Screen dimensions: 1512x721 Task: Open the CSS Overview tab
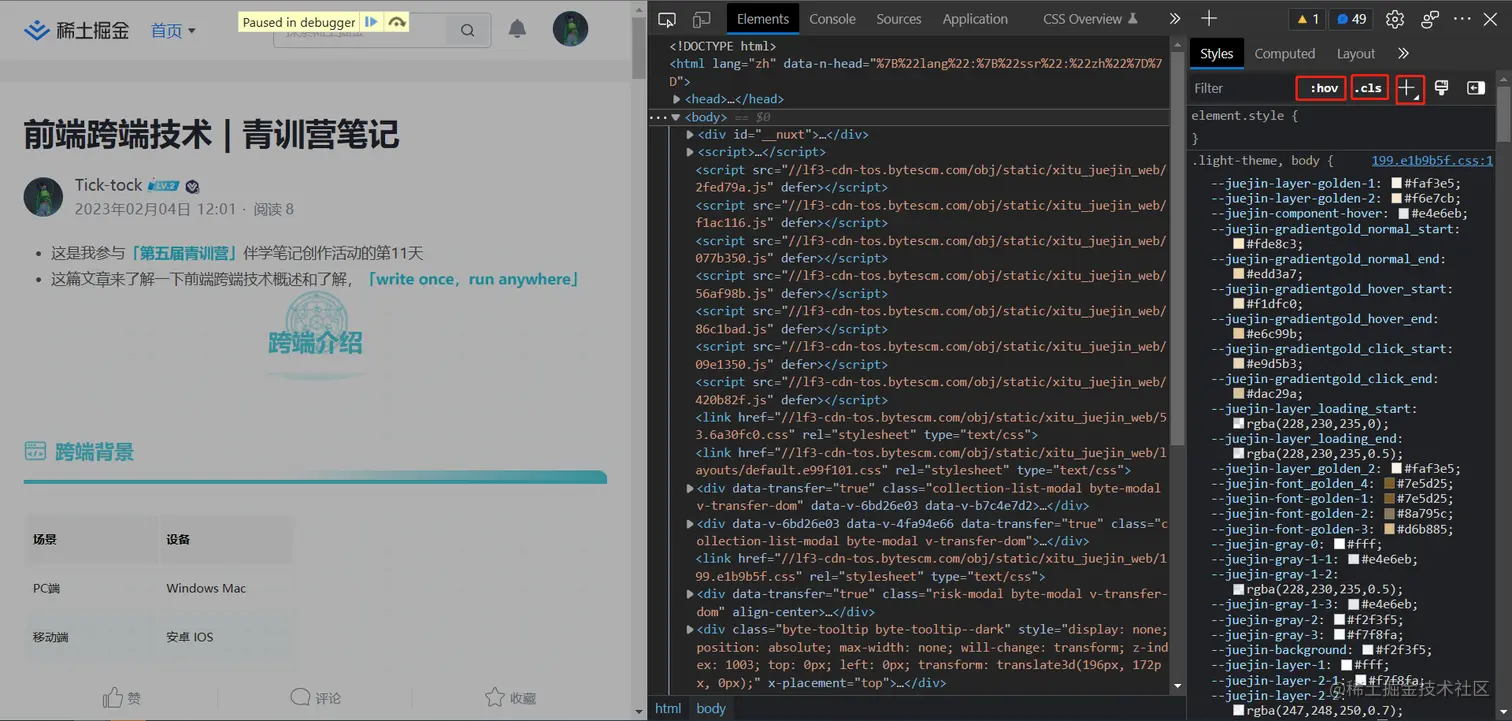[x=1091, y=19]
